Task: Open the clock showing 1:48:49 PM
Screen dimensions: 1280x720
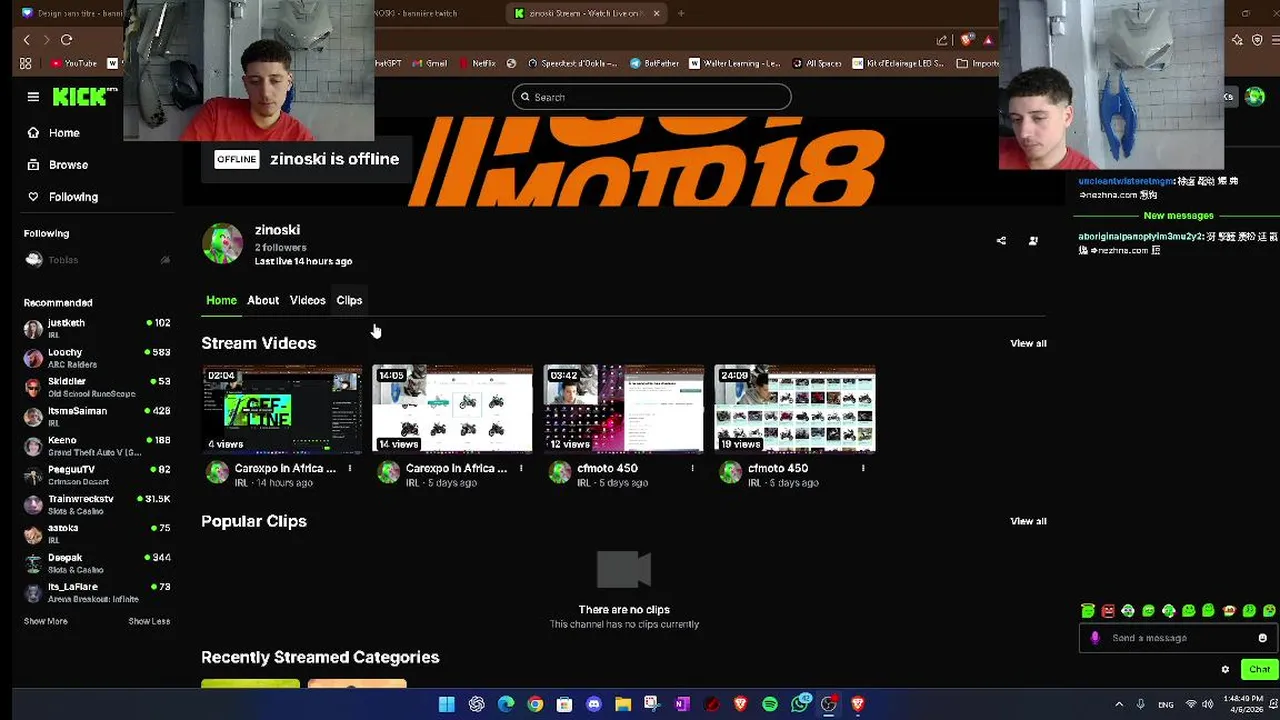Action: pos(1246,704)
